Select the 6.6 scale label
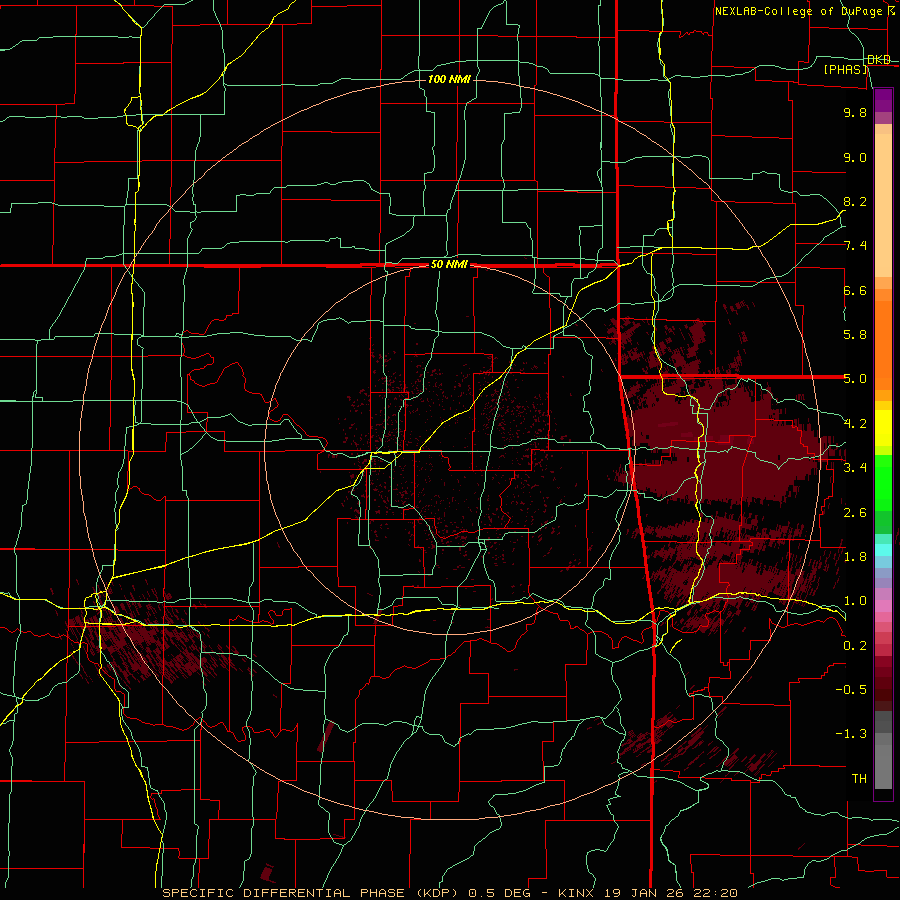The width and height of the screenshot is (900, 900). point(855,290)
